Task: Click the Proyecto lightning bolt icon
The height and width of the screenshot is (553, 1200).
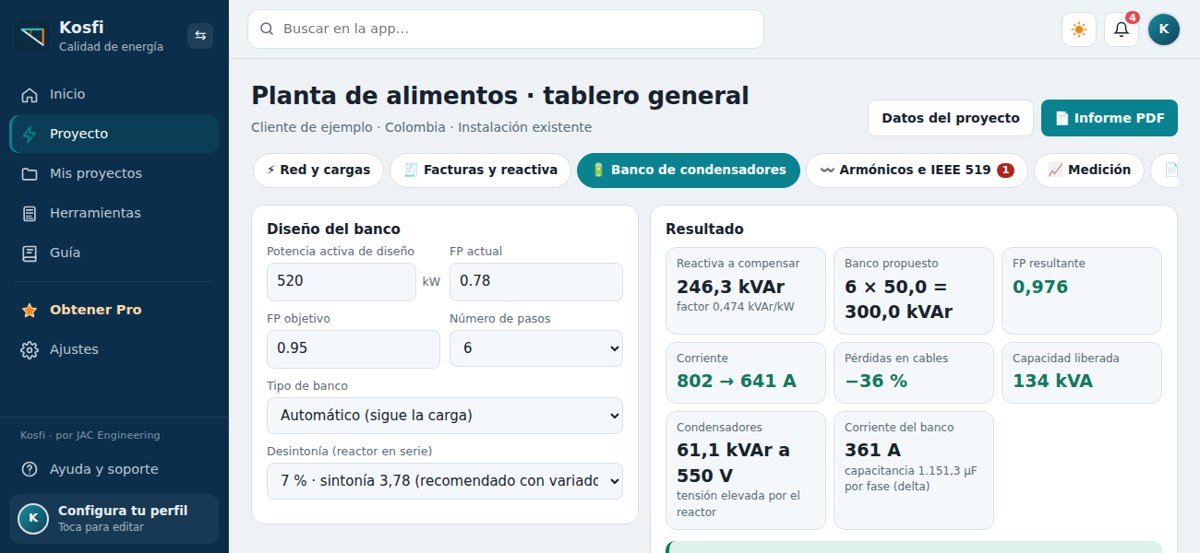Action: (x=30, y=134)
